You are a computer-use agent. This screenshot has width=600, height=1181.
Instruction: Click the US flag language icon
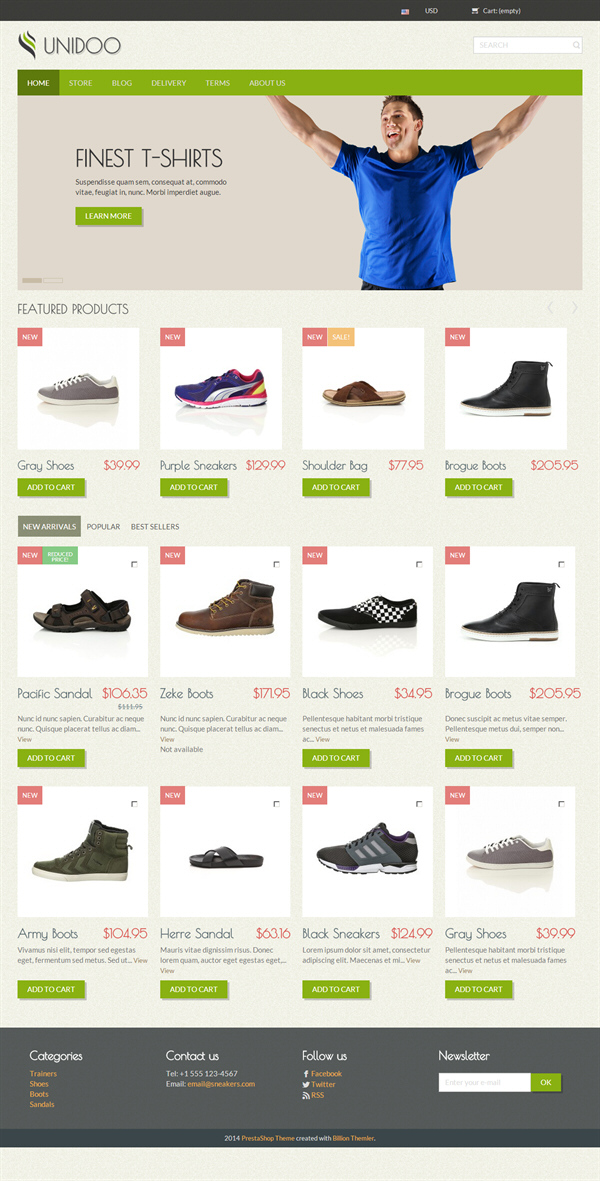coord(405,11)
